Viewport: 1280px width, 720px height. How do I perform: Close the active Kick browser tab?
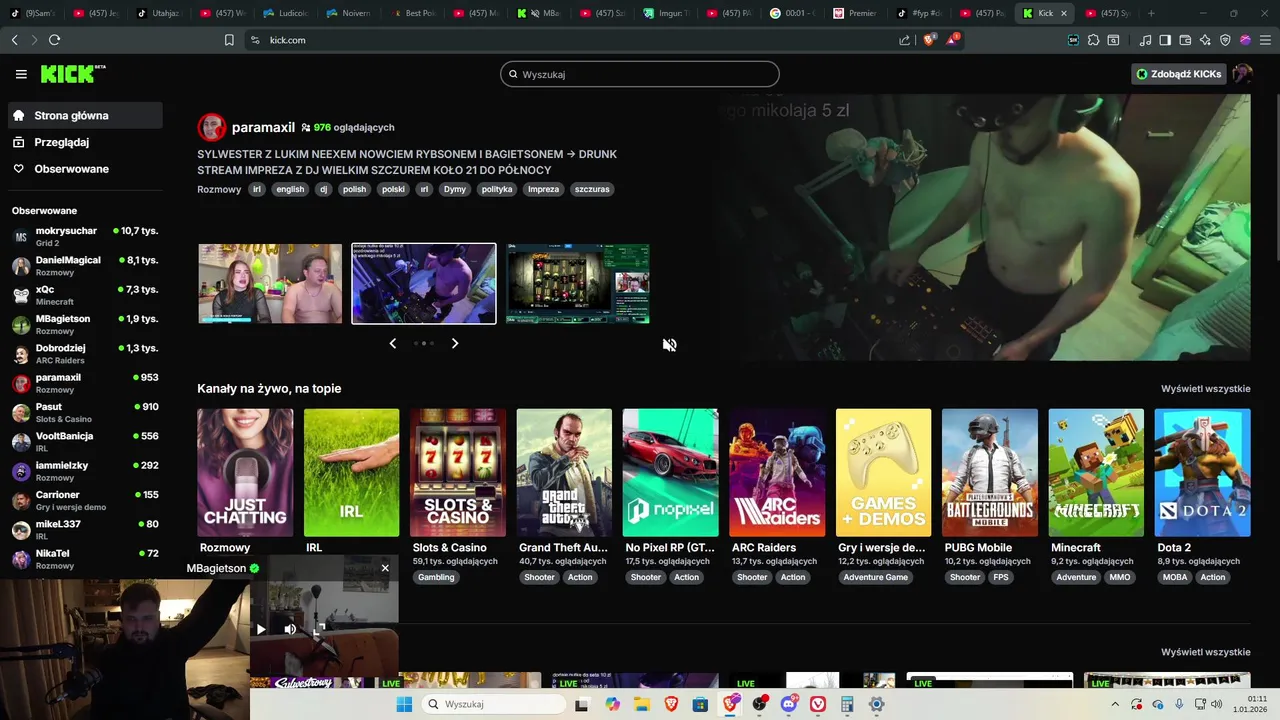pyautogui.click(x=1063, y=13)
